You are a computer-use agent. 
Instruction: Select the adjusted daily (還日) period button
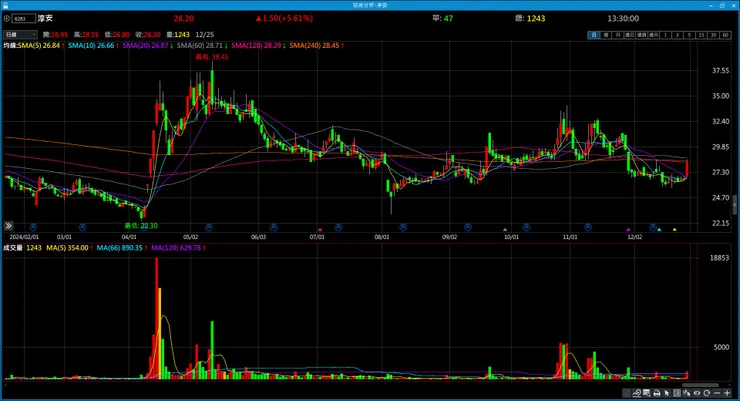click(x=630, y=35)
